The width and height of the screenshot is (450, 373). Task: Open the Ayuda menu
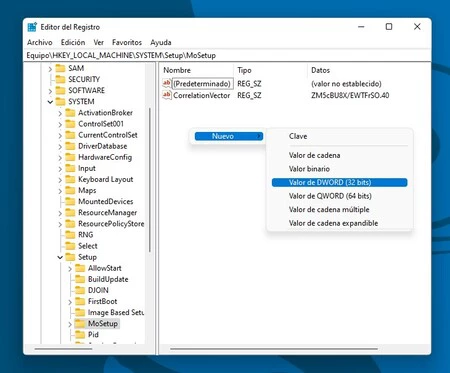coord(161,42)
